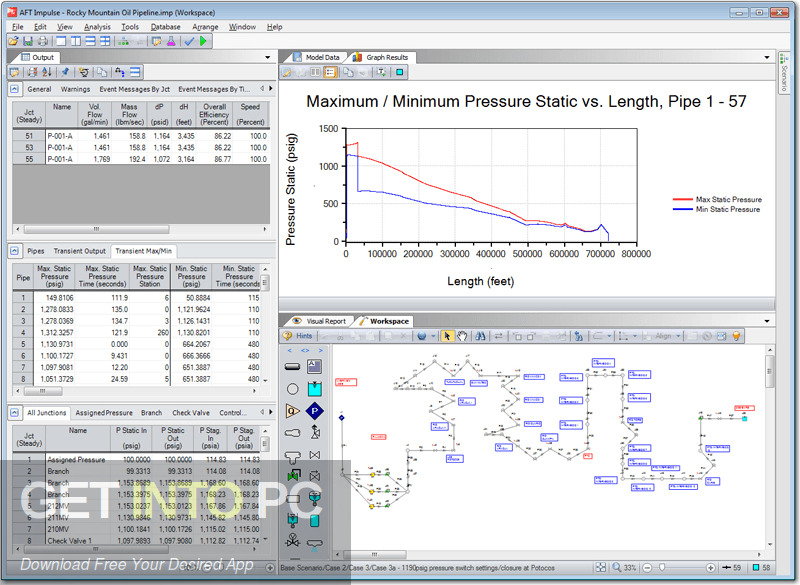Image resolution: width=800 pixels, height=585 pixels.
Task: Activate the selection arrow tool
Action: pyautogui.click(x=447, y=336)
